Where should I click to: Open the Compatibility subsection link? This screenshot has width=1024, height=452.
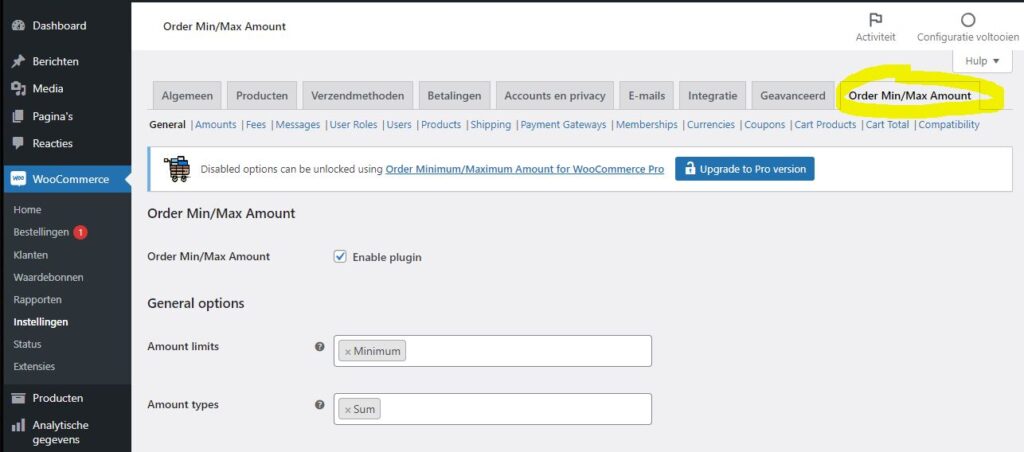[x=949, y=125]
